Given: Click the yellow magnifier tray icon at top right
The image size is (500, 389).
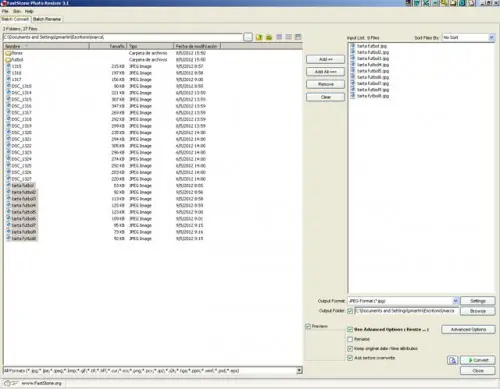Looking at the screenshot, I should (x=444, y=3).
